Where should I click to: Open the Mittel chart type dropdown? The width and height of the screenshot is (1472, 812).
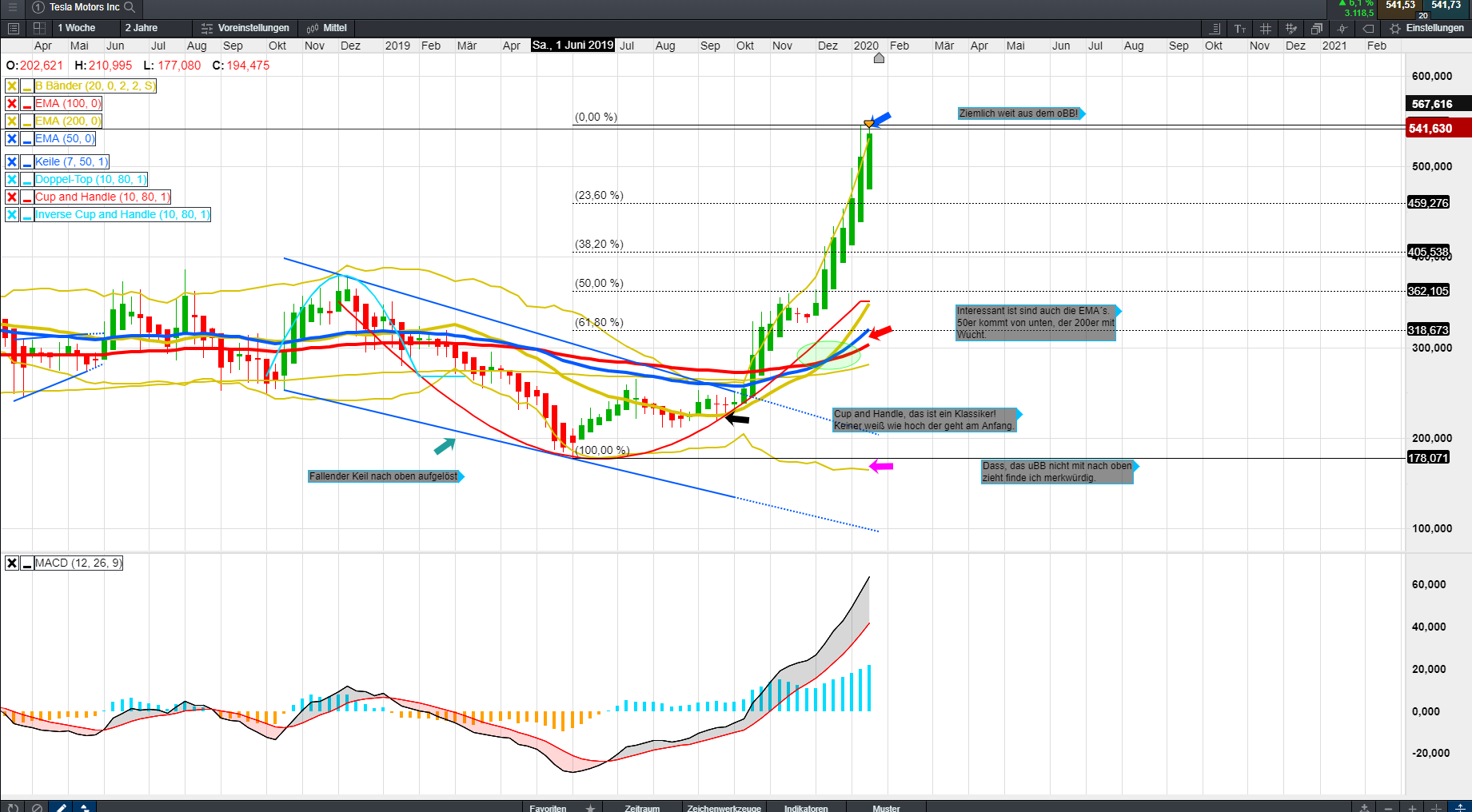click(328, 28)
